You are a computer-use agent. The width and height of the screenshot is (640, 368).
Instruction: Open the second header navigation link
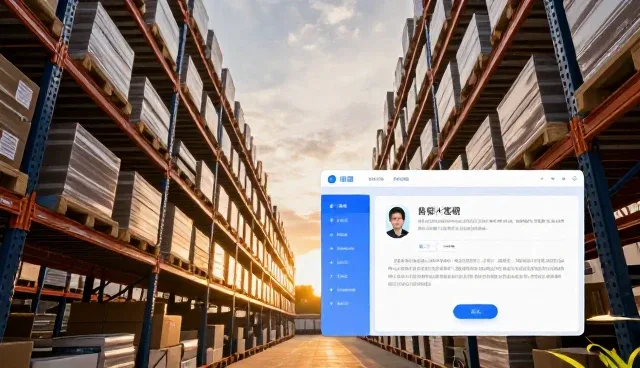pos(401,179)
